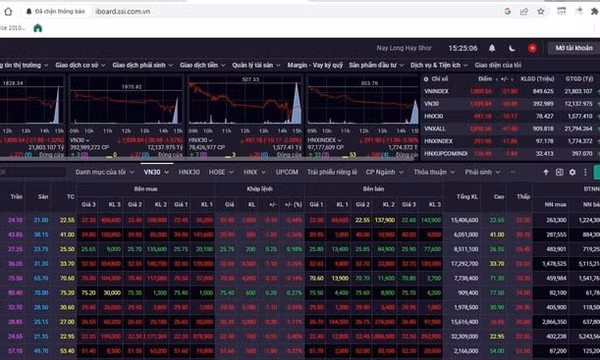This screenshot has width=600, height=360.
Task: Open iBoard notifications bell
Action: pyautogui.click(x=492, y=48)
